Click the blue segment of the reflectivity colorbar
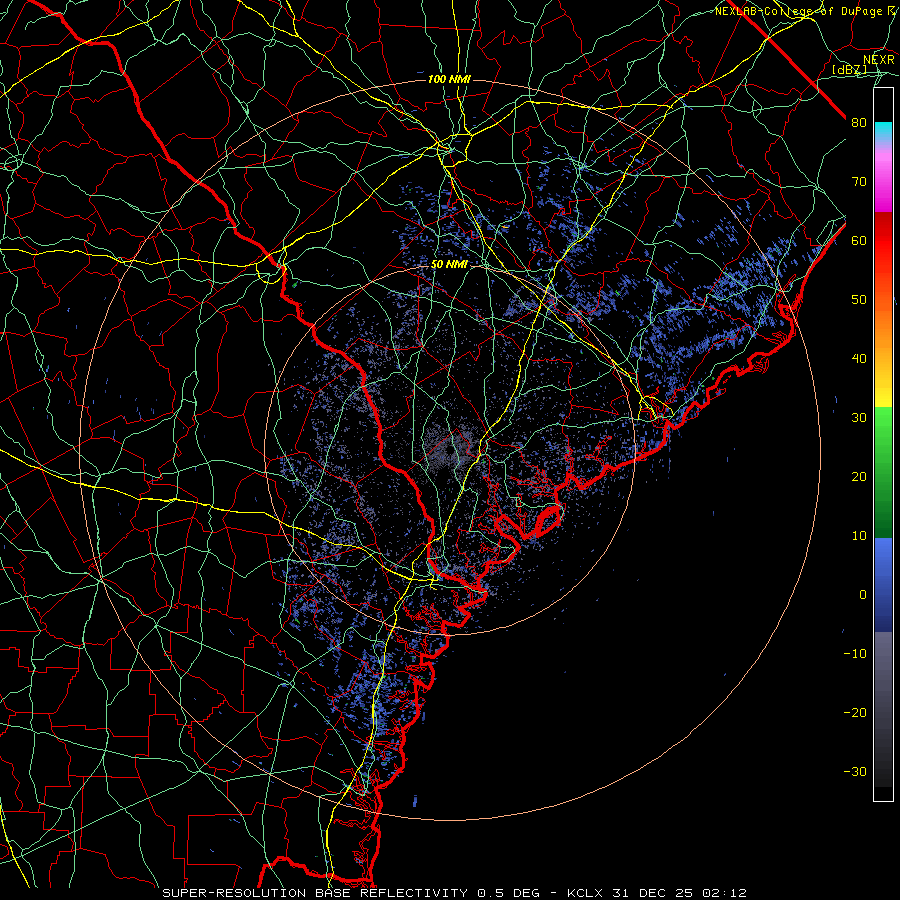Viewport: 900px width, 900px height. pyautogui.click(x=883, y=585)
